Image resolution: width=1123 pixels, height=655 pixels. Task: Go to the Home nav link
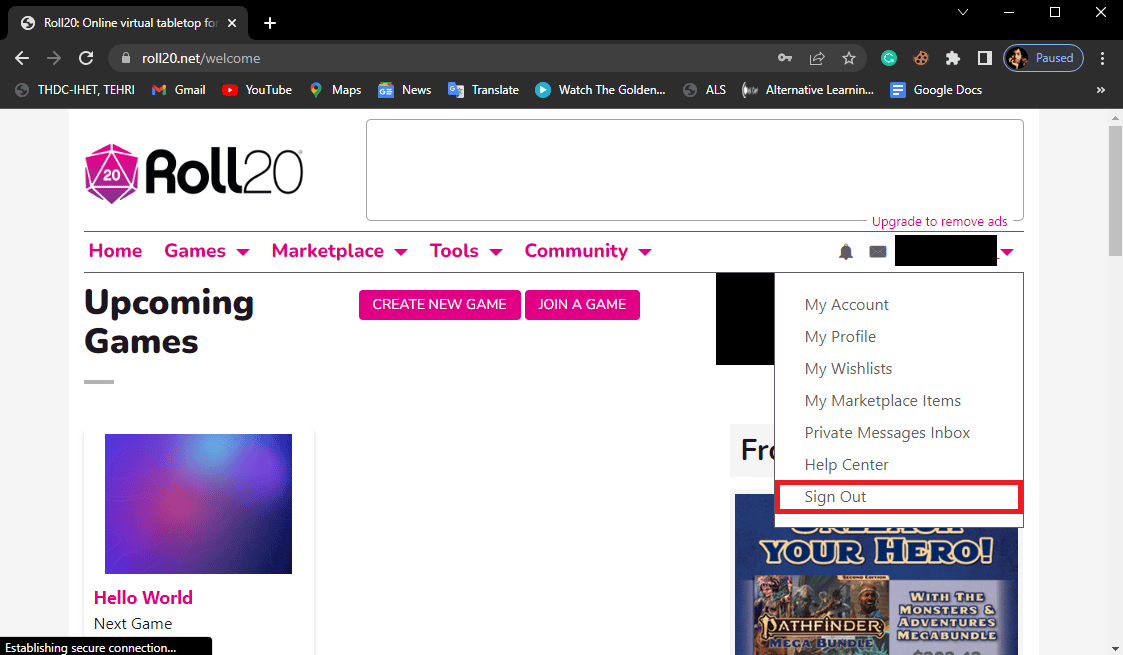pos(115,251)
